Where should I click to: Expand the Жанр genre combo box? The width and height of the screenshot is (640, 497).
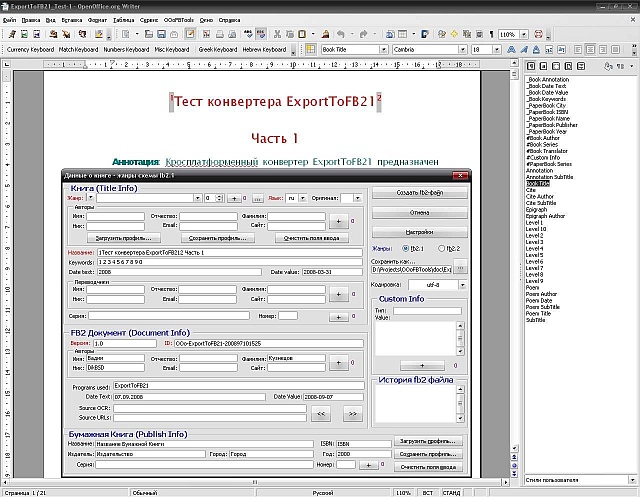coord(197,198)
